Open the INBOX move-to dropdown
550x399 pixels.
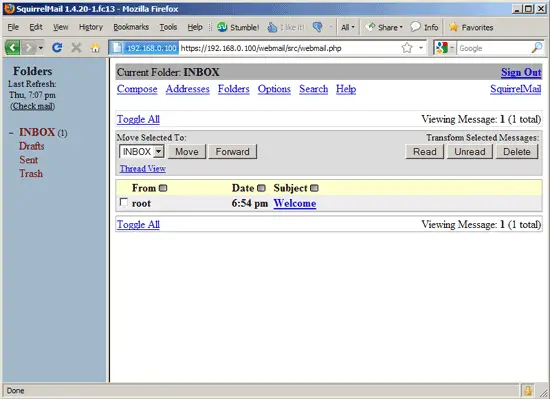point(141,151)
